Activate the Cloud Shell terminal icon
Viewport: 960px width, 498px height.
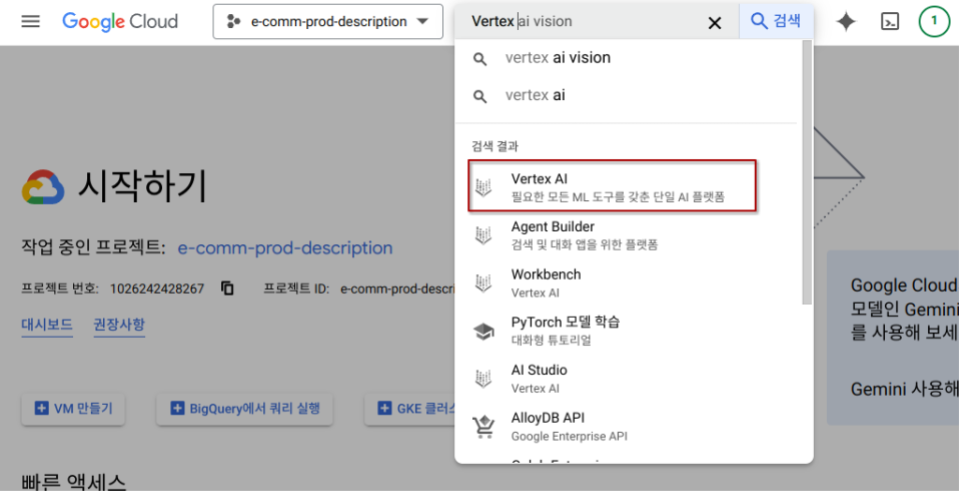coord(890,21)
